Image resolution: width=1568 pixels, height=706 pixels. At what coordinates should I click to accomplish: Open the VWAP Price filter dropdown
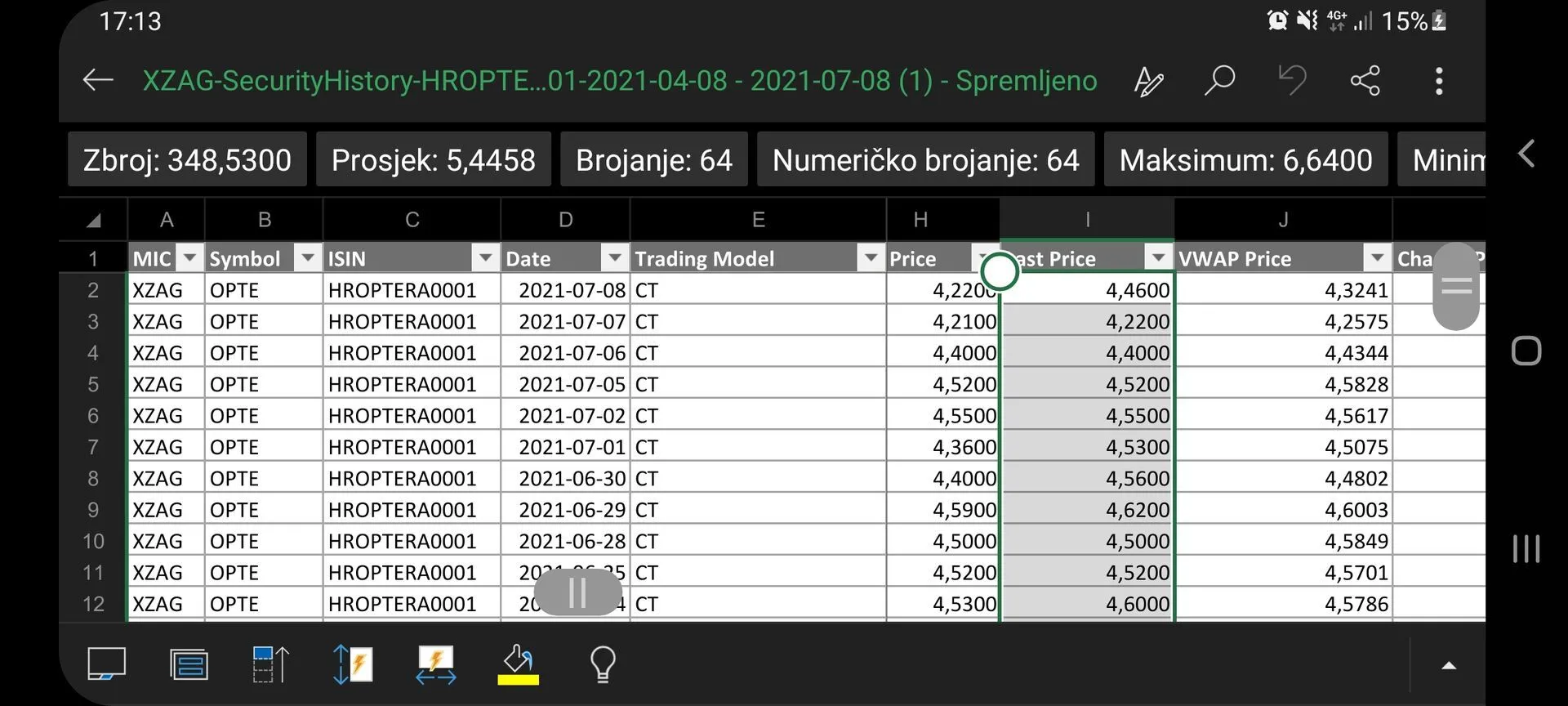point(1378,258)
